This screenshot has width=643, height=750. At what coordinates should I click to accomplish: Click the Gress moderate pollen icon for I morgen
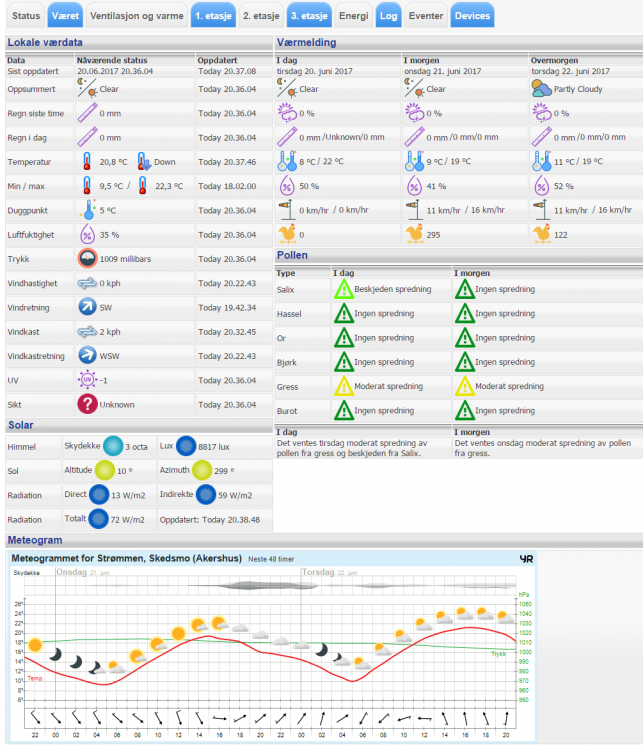[x=465, y=385]
